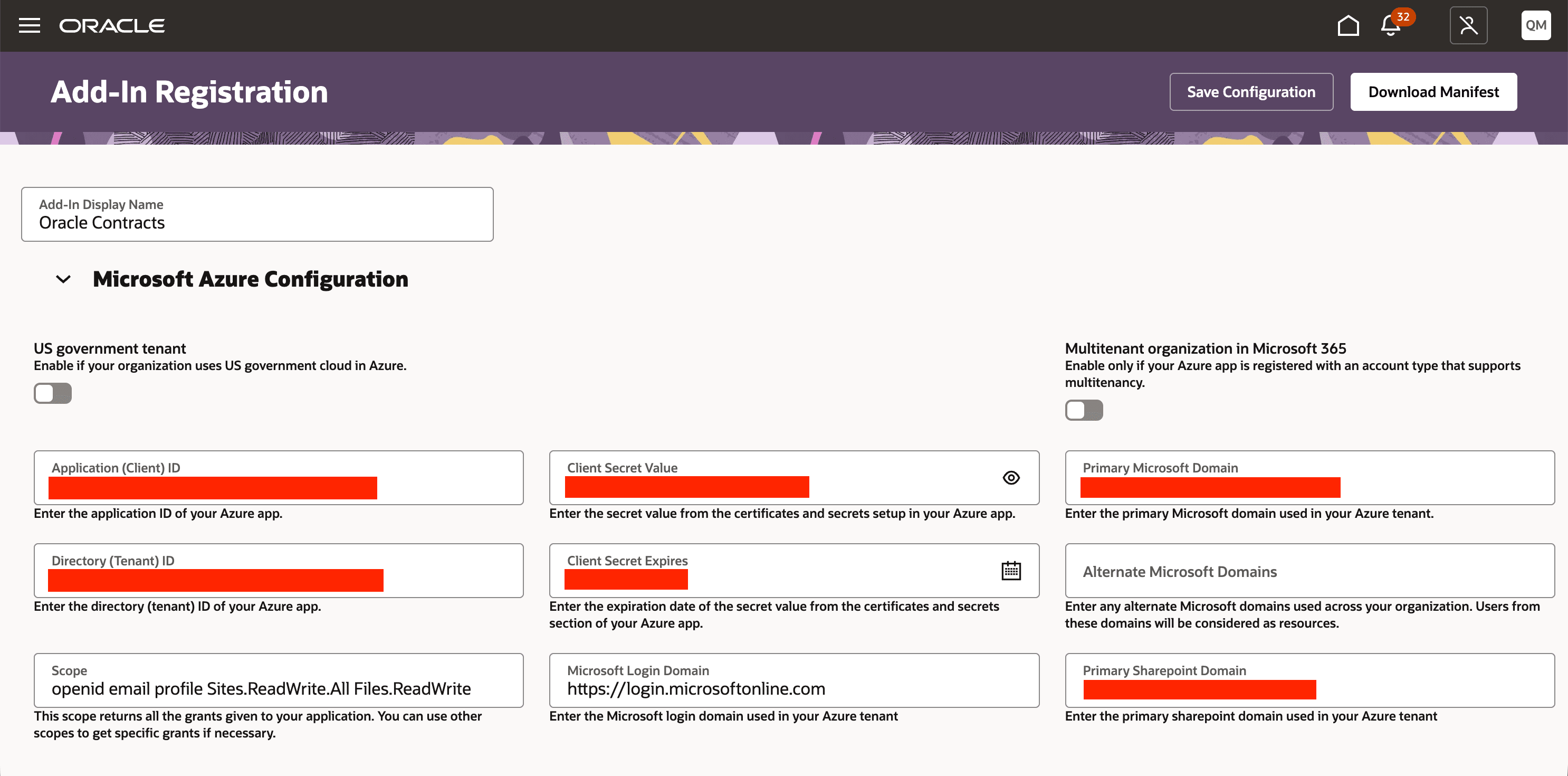Click 'Enter the Microsoft login domain' hint text
The width and height of the screenshot is (1568, 776).
click(723, 716)
